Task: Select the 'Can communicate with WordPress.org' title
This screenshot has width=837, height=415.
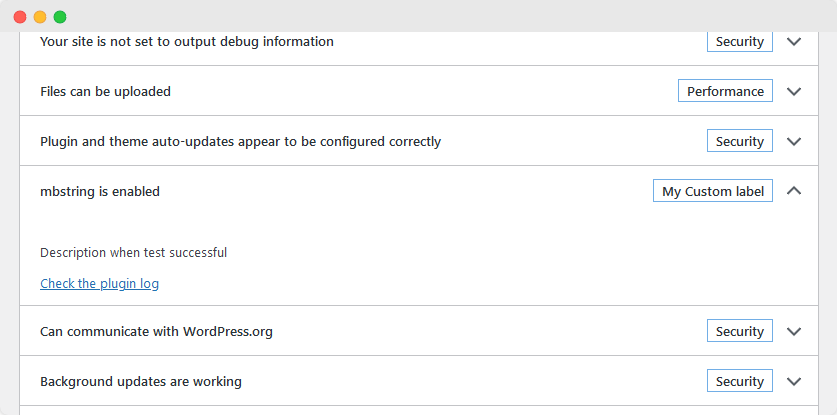Action: click(156, 332)
